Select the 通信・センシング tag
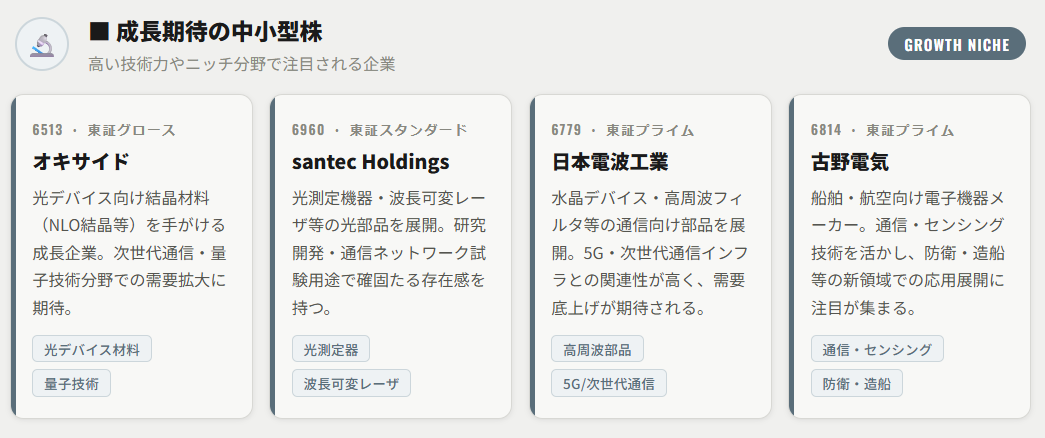 (877, 349)
